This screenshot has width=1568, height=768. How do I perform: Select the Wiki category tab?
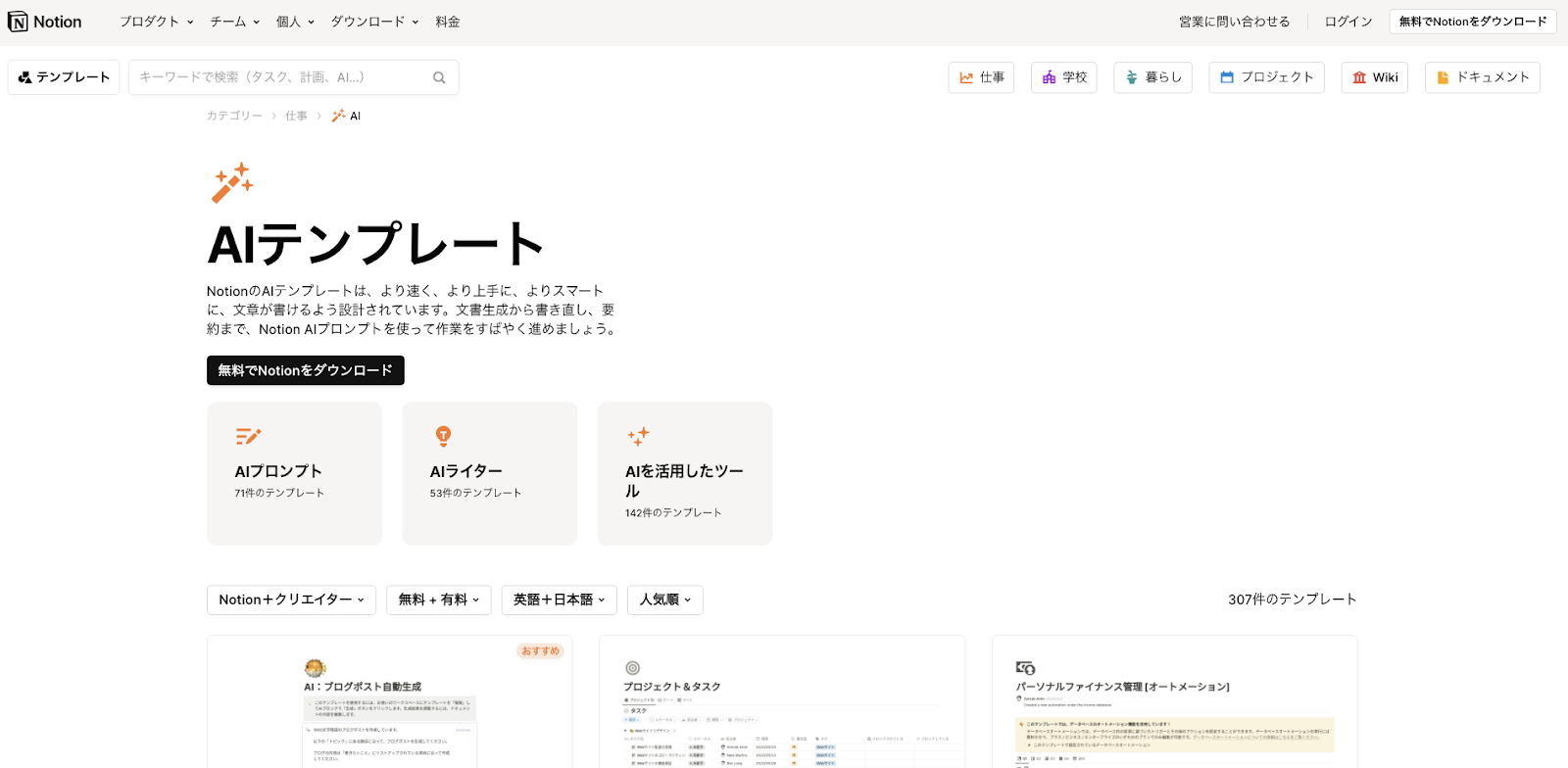tap(1374, 77)
